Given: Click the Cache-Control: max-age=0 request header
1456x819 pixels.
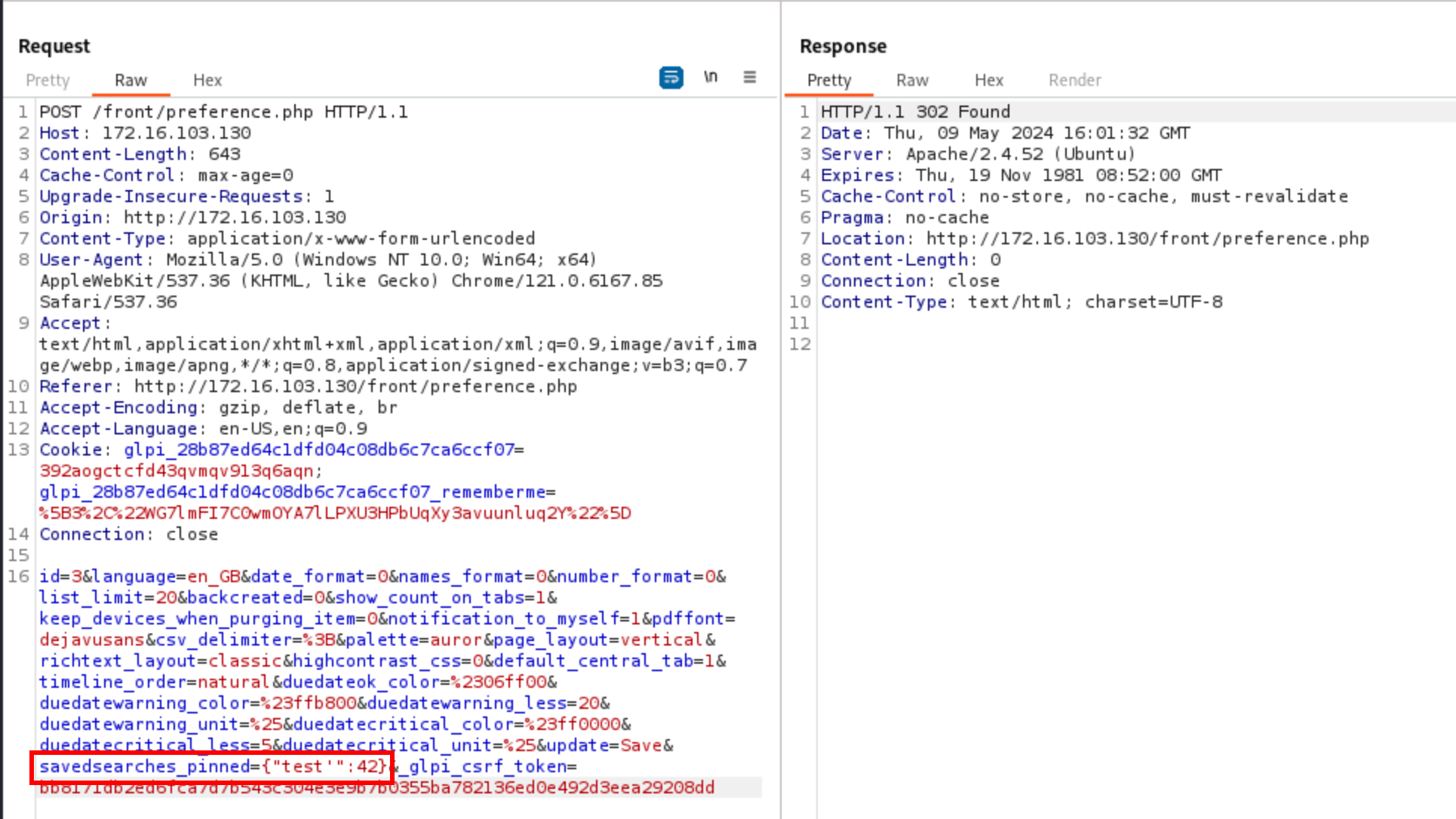Looking at the screenshot, I should click(x=166, y=175).
